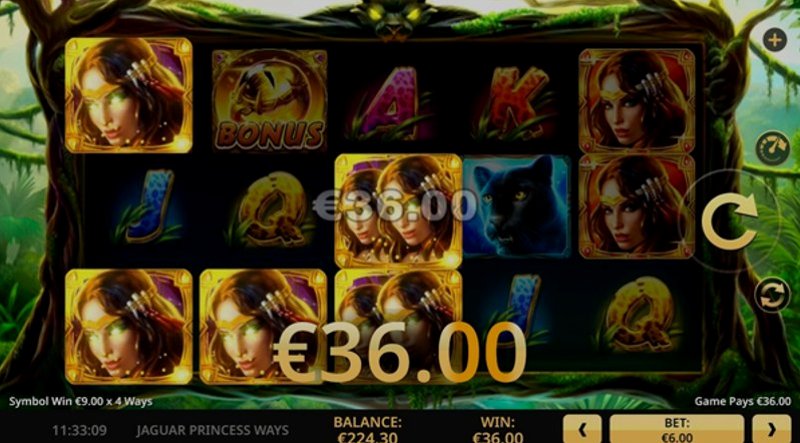This screenshot has width=800, height=443.
Task: Click the yellow Q symbol on second reel
Action: click(272, 209)
